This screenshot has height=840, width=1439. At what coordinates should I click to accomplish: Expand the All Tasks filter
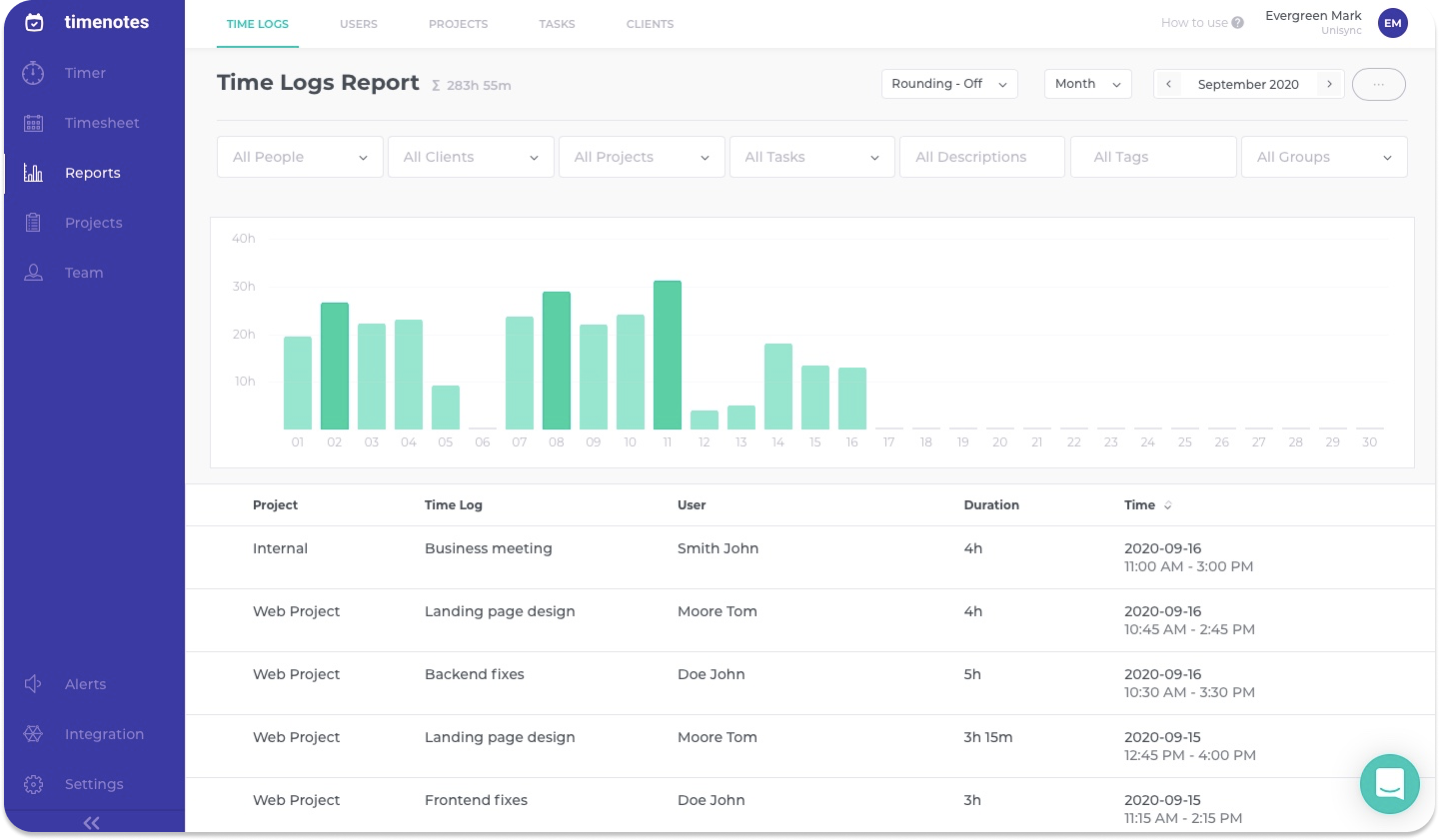pos(812,157)
